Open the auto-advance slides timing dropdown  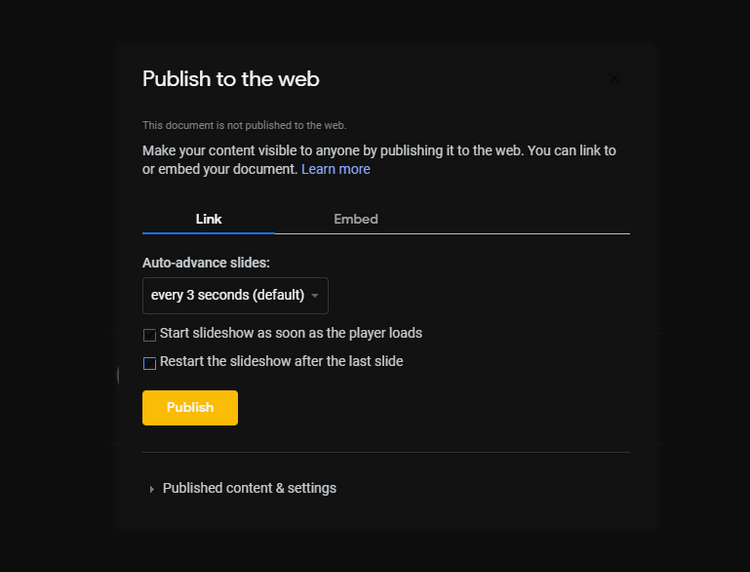coord(235,296)
